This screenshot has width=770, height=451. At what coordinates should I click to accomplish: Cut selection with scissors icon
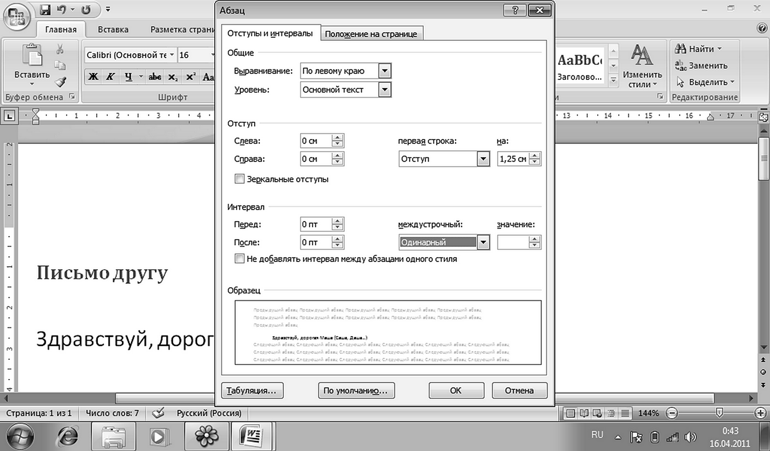pyautogui.click(x=59, y=49)
